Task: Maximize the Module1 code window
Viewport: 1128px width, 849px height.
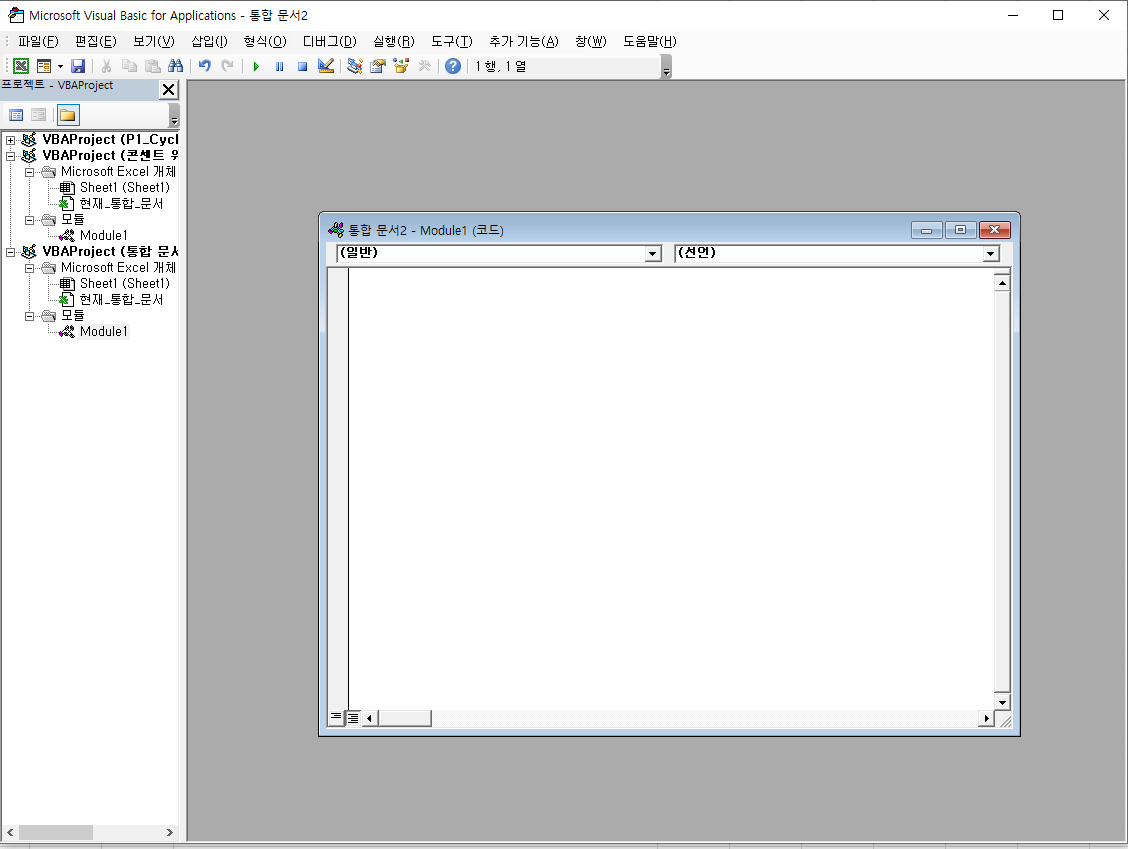Action: pyautogui.click(x=960, y=230)
